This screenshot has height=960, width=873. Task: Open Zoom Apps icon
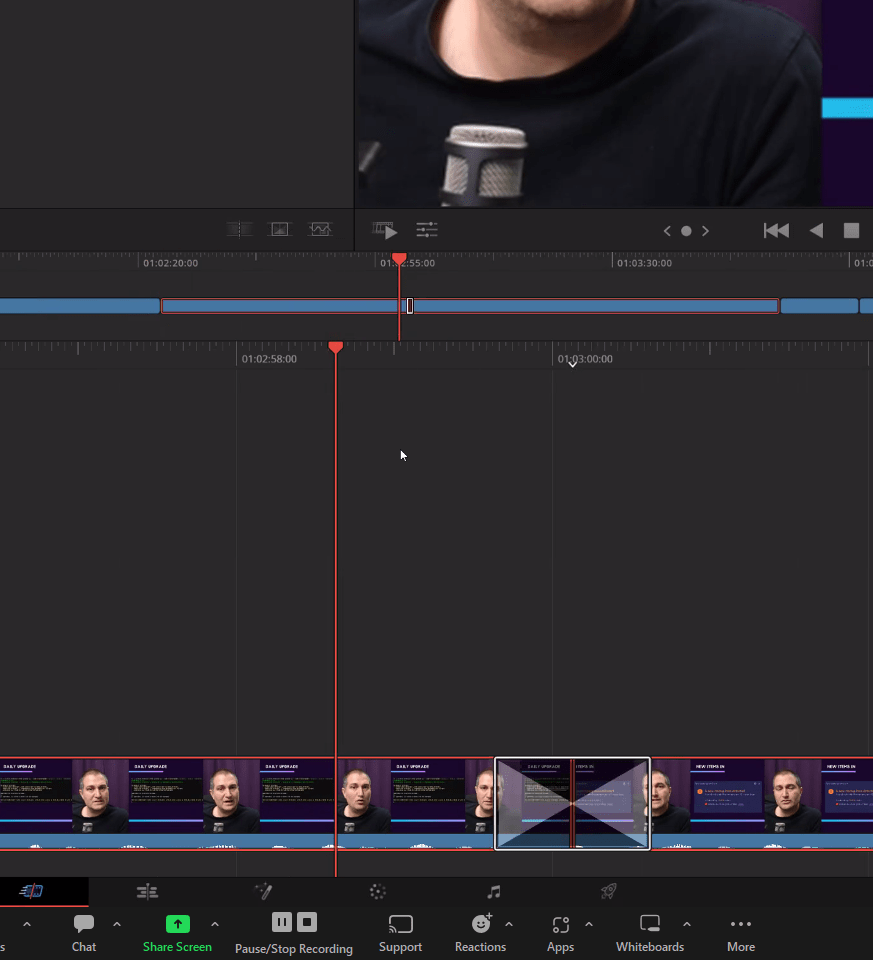560,933
